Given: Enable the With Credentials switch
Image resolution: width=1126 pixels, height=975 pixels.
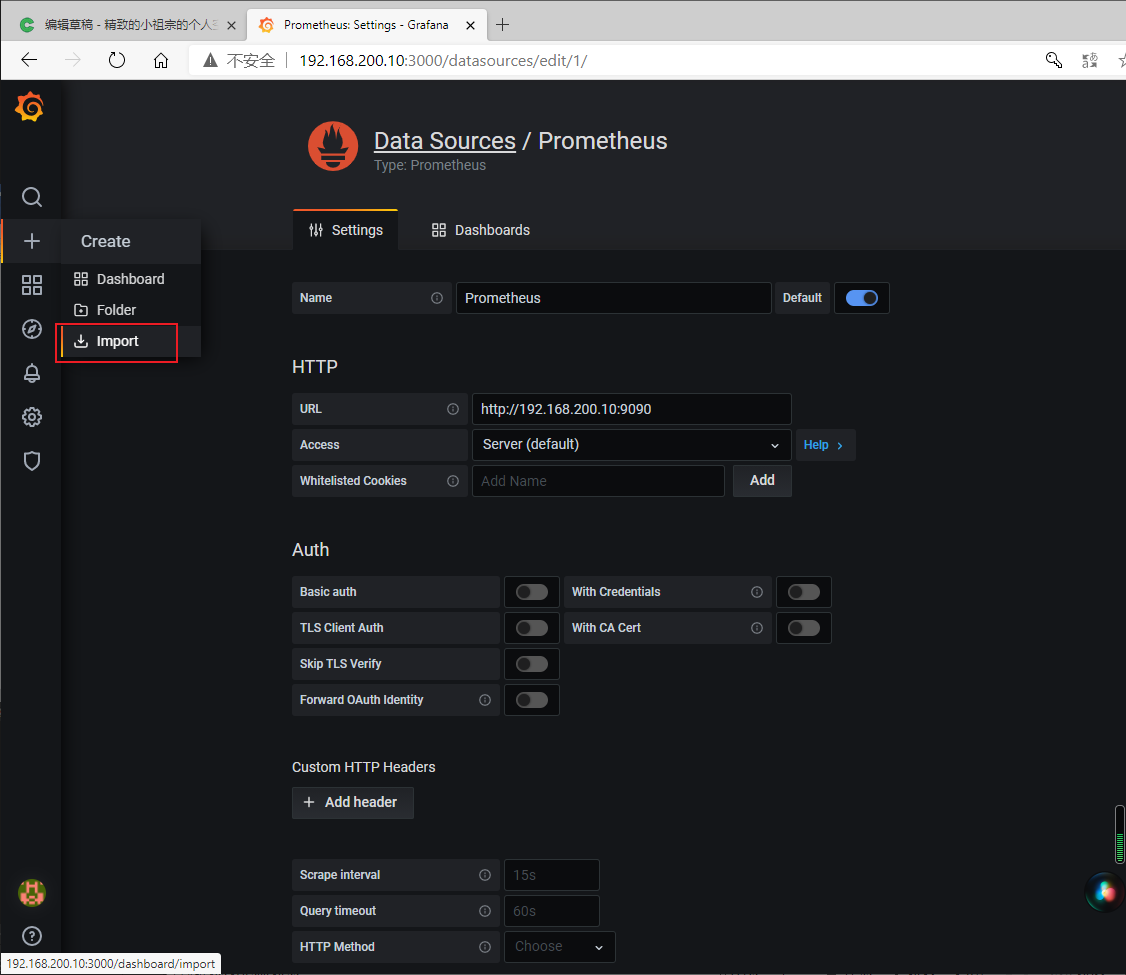Looking at the screenshot, I should 804,592.
